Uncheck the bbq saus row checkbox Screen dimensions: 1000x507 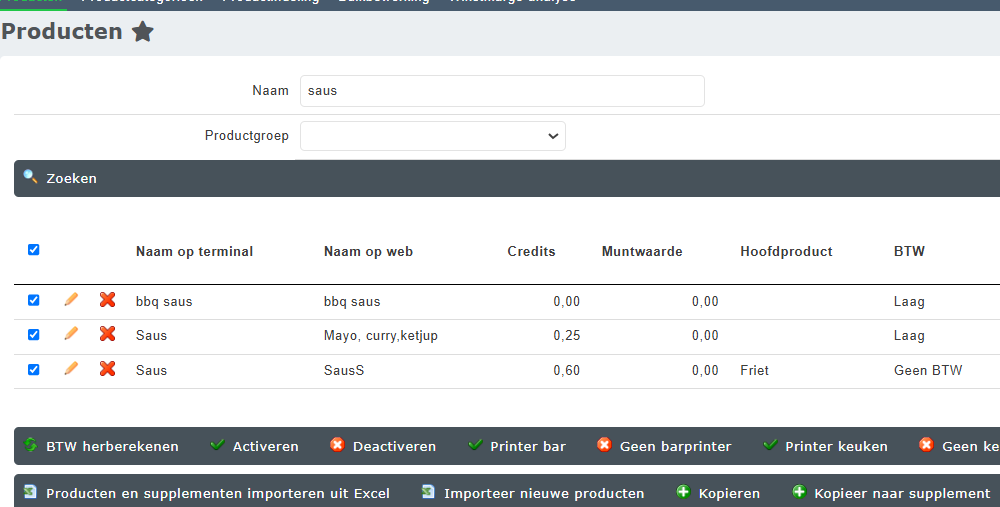pos(34,300)
